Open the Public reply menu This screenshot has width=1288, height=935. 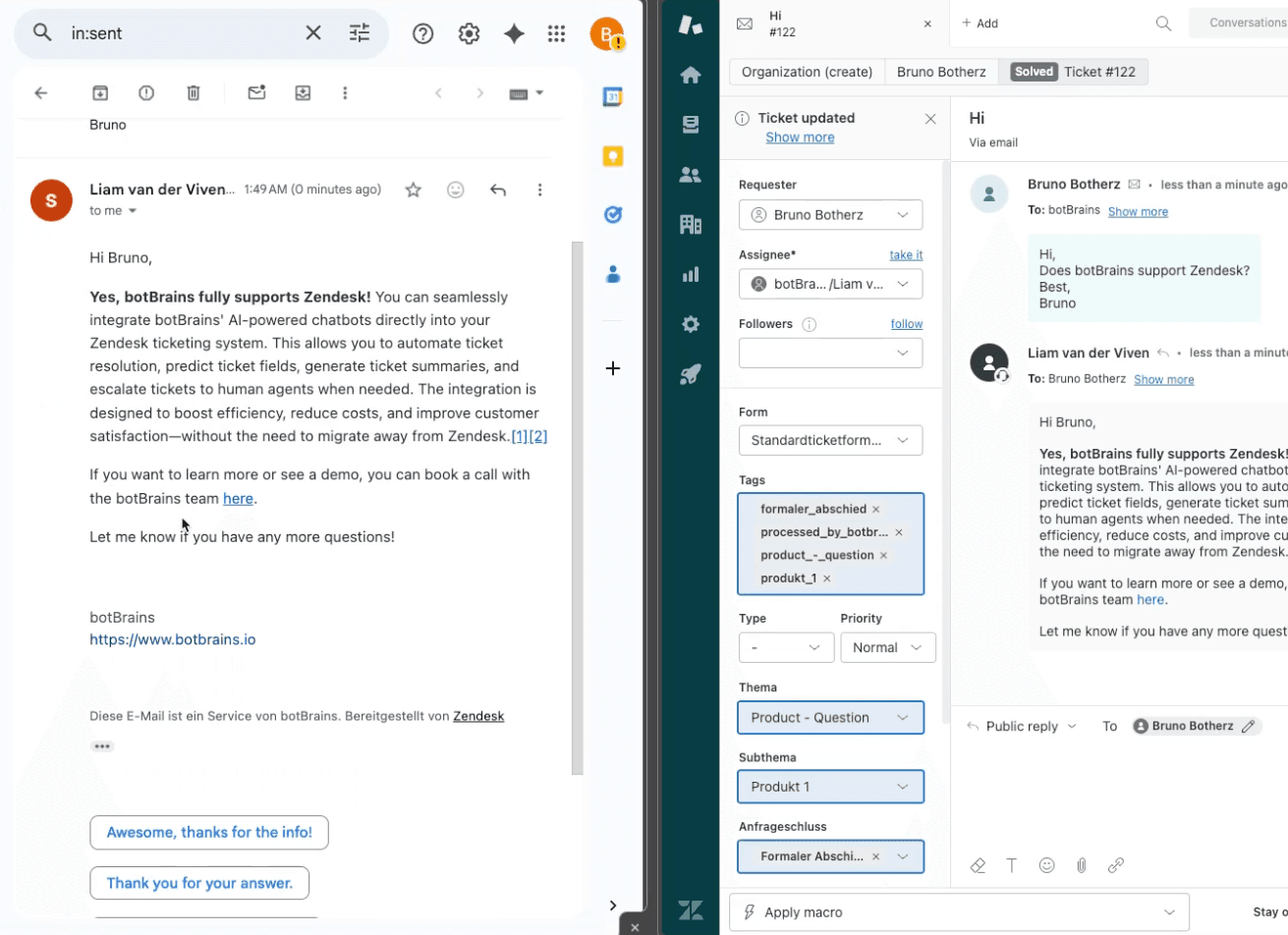(x=1022, y=726)
